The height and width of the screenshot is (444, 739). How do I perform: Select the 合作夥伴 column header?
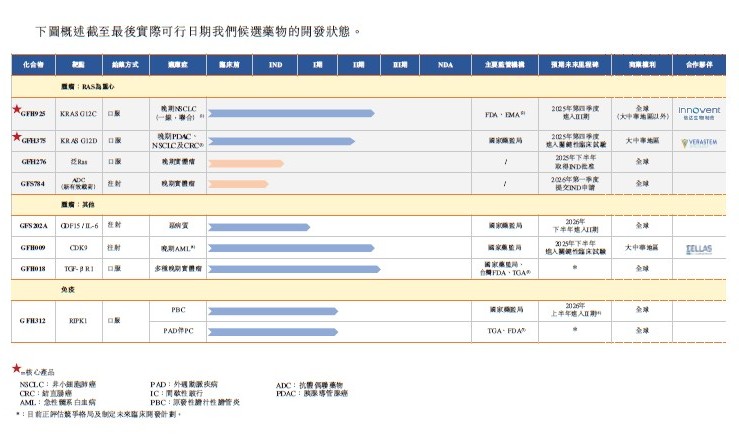point(699,65)
